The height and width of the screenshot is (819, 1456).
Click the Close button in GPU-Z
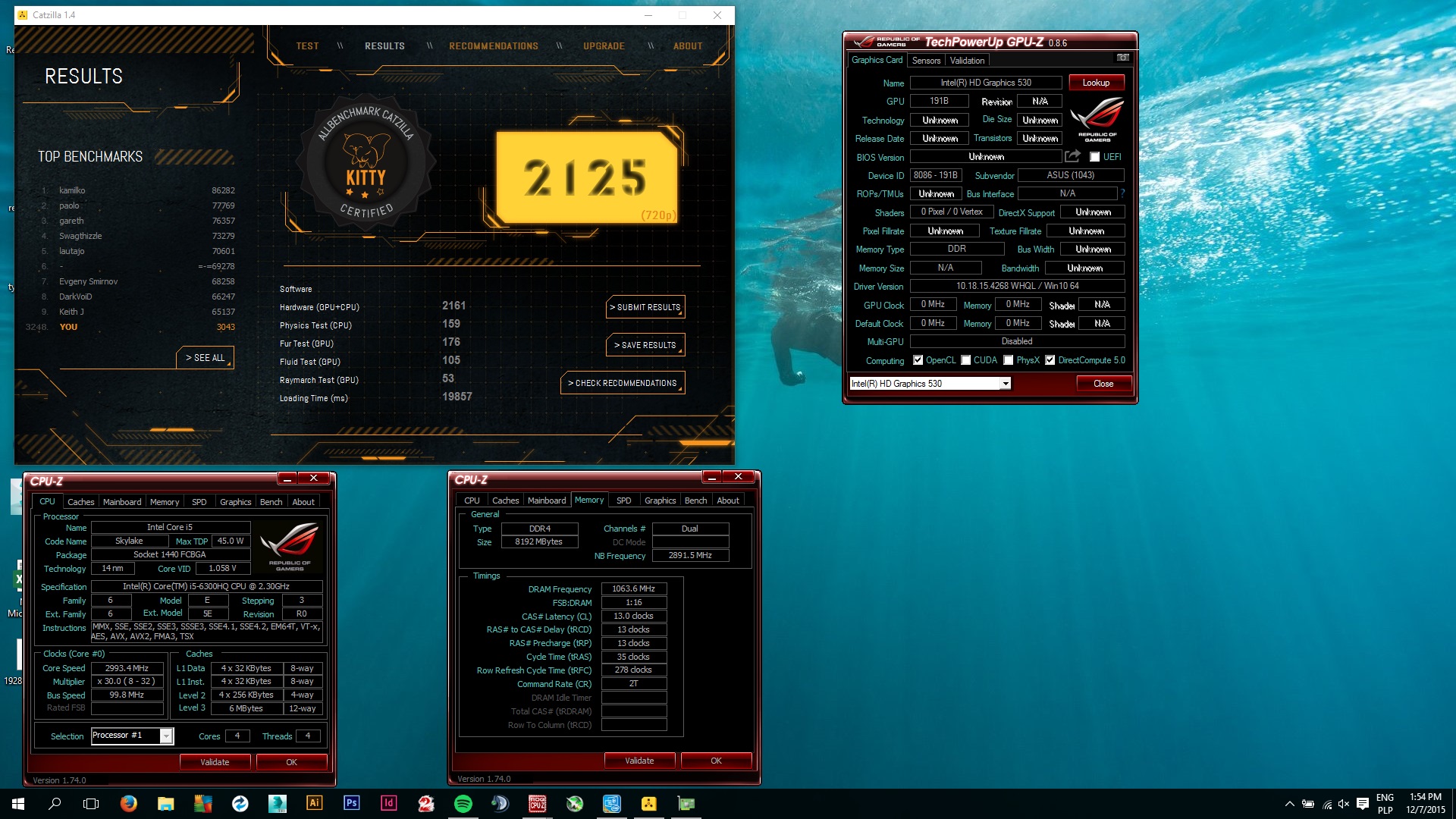pos(1103,384)
